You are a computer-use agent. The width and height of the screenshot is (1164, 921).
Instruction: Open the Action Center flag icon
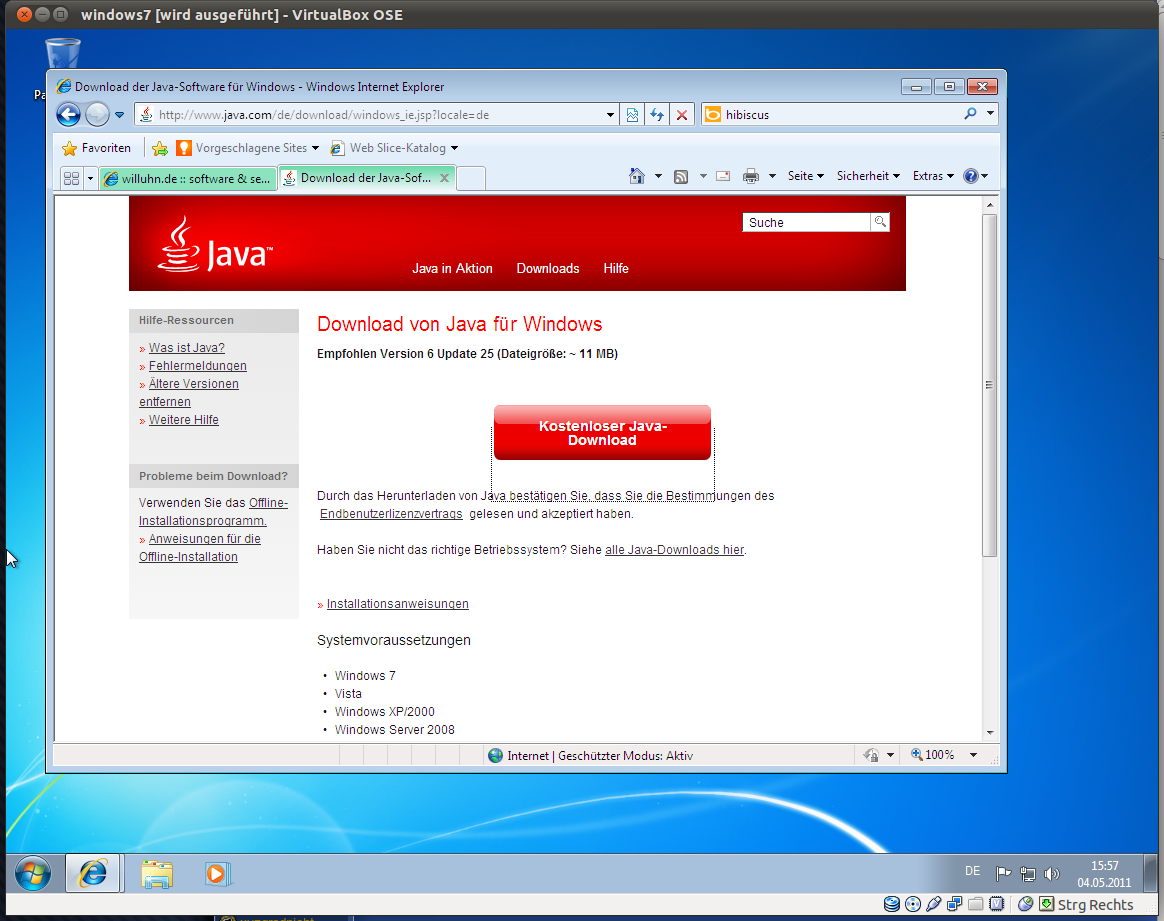[x=1003, y=874]
